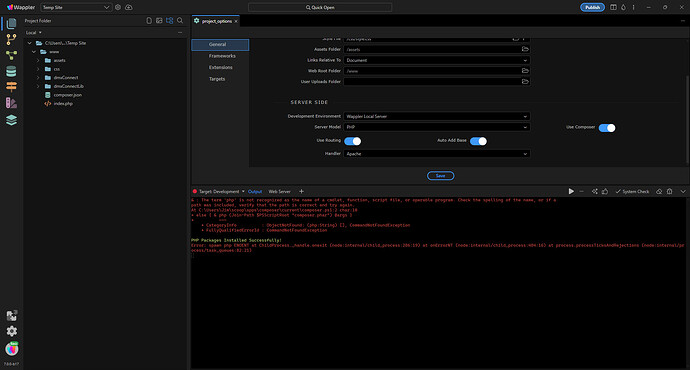Image resolution: width=690 pixels, height=370 pixels.
Task: Open the Database Manager sidebar icon
Action: [x=11, y=71]
